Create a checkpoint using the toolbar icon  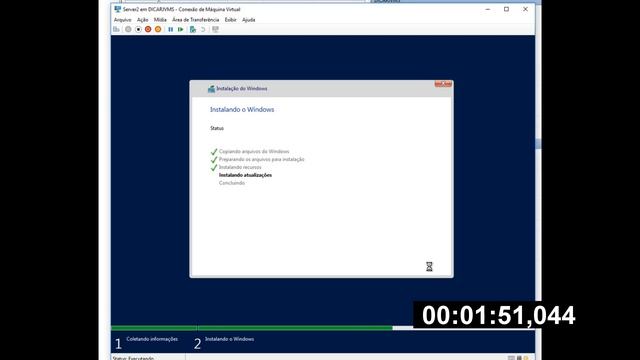point(193,29)
